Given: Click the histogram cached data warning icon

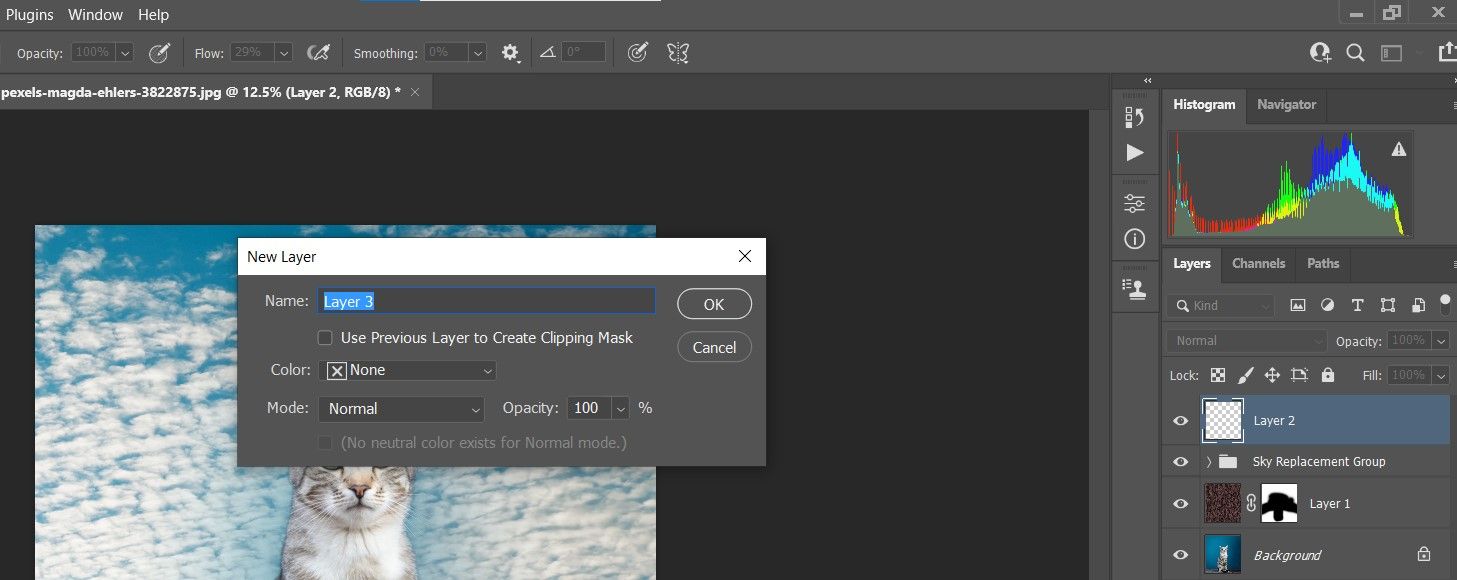Looking at the screenshot, I should 1398,149.
